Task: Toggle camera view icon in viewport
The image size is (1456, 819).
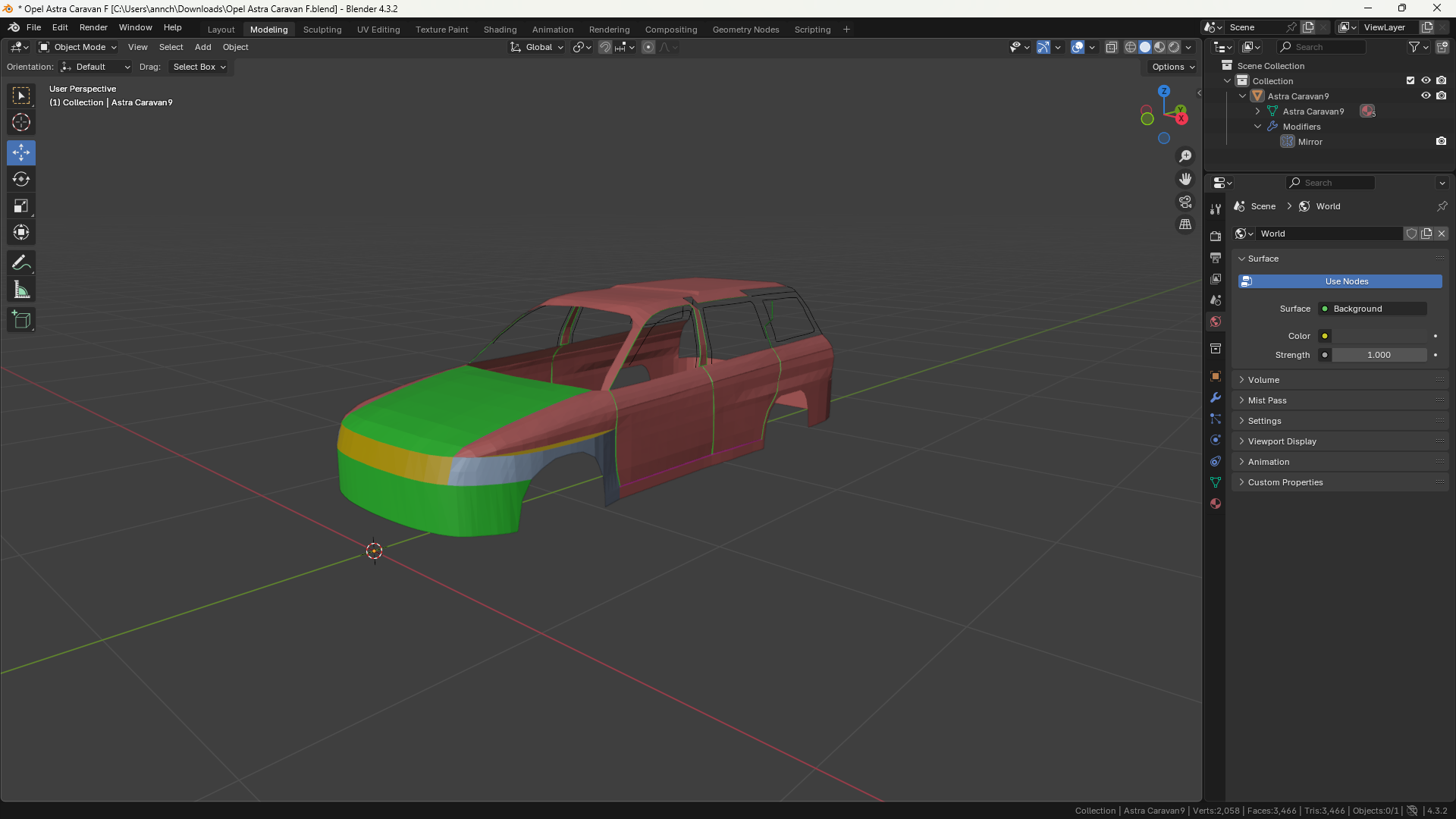Action: (x=1185, y=202)
